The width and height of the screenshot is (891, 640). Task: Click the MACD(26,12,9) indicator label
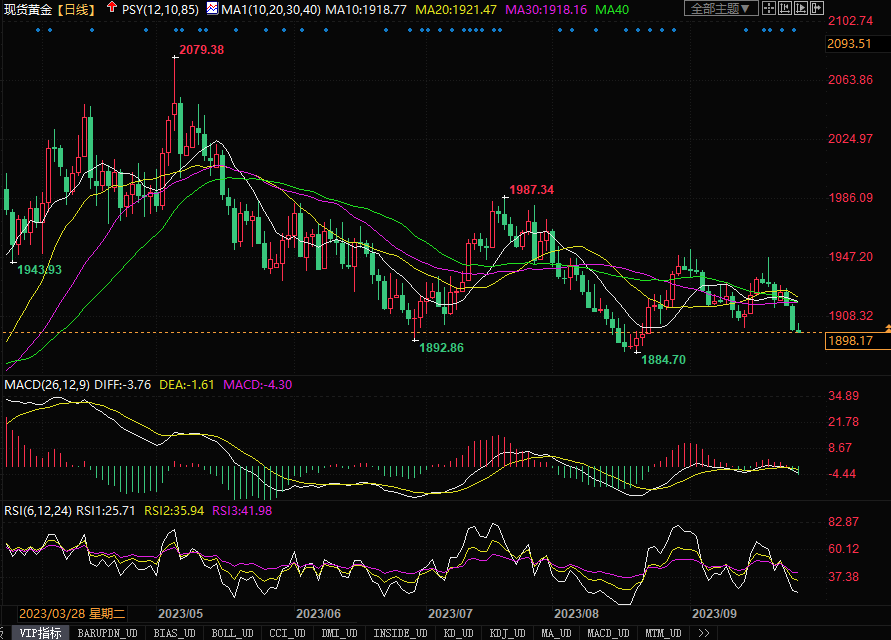tap(47, 384)
